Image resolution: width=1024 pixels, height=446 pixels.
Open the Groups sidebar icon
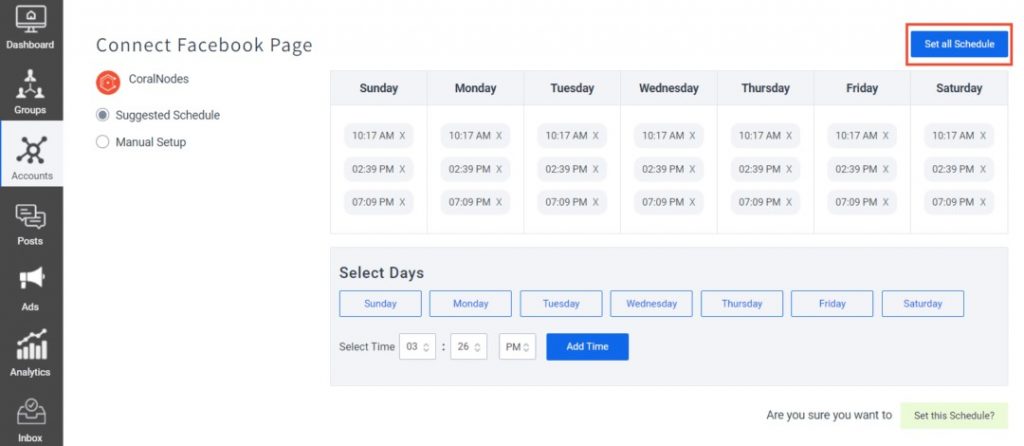[x=31, y=84]
